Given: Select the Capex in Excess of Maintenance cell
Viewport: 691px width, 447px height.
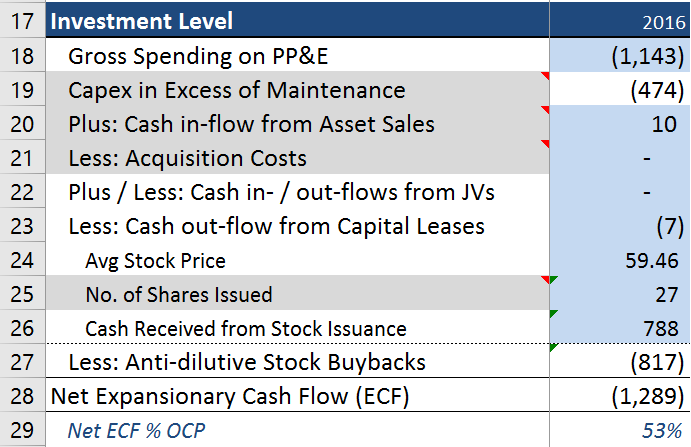Looking at the screenshot, I should (x=297, y=89).
